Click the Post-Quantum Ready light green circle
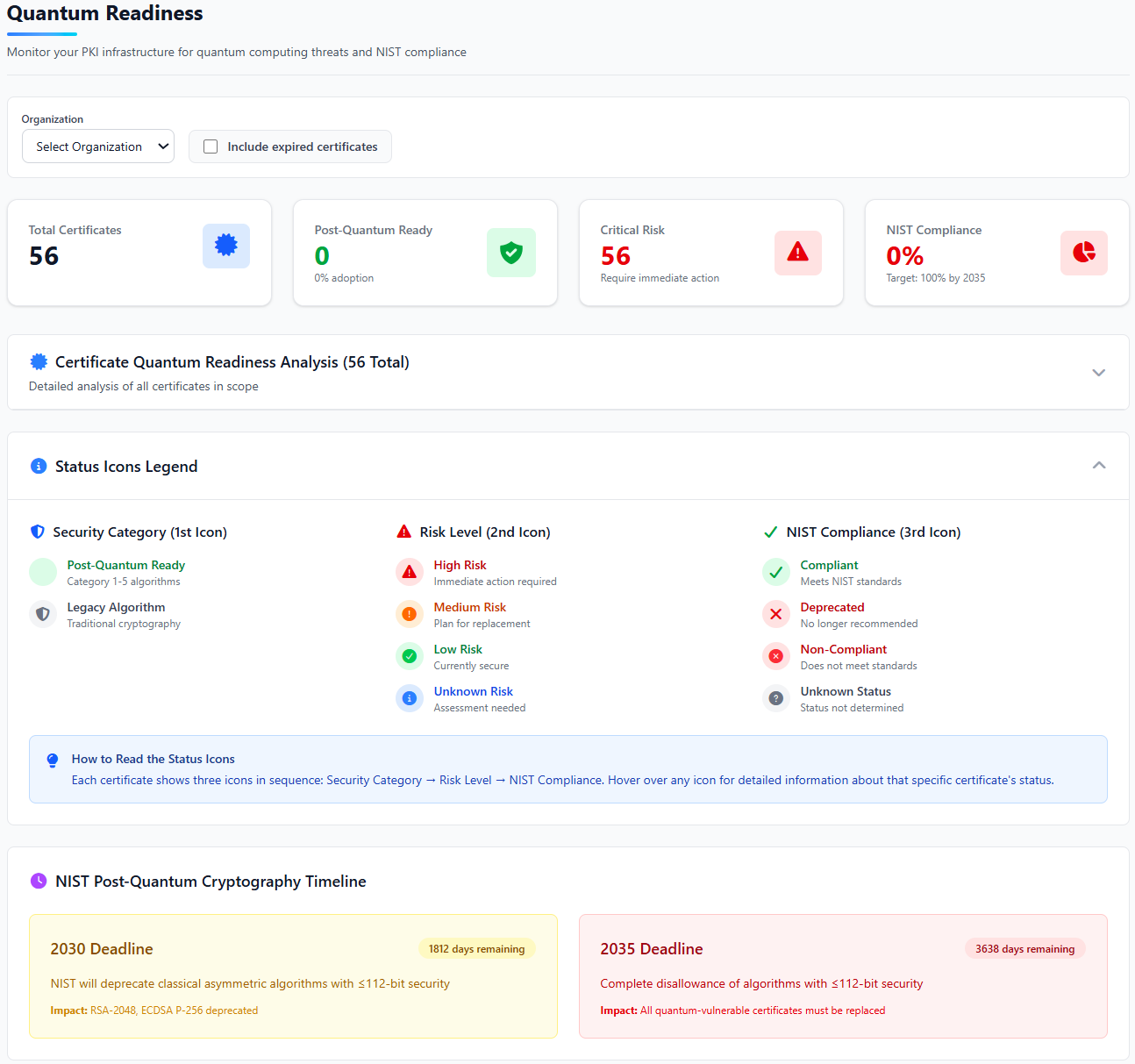 (43, 572)
